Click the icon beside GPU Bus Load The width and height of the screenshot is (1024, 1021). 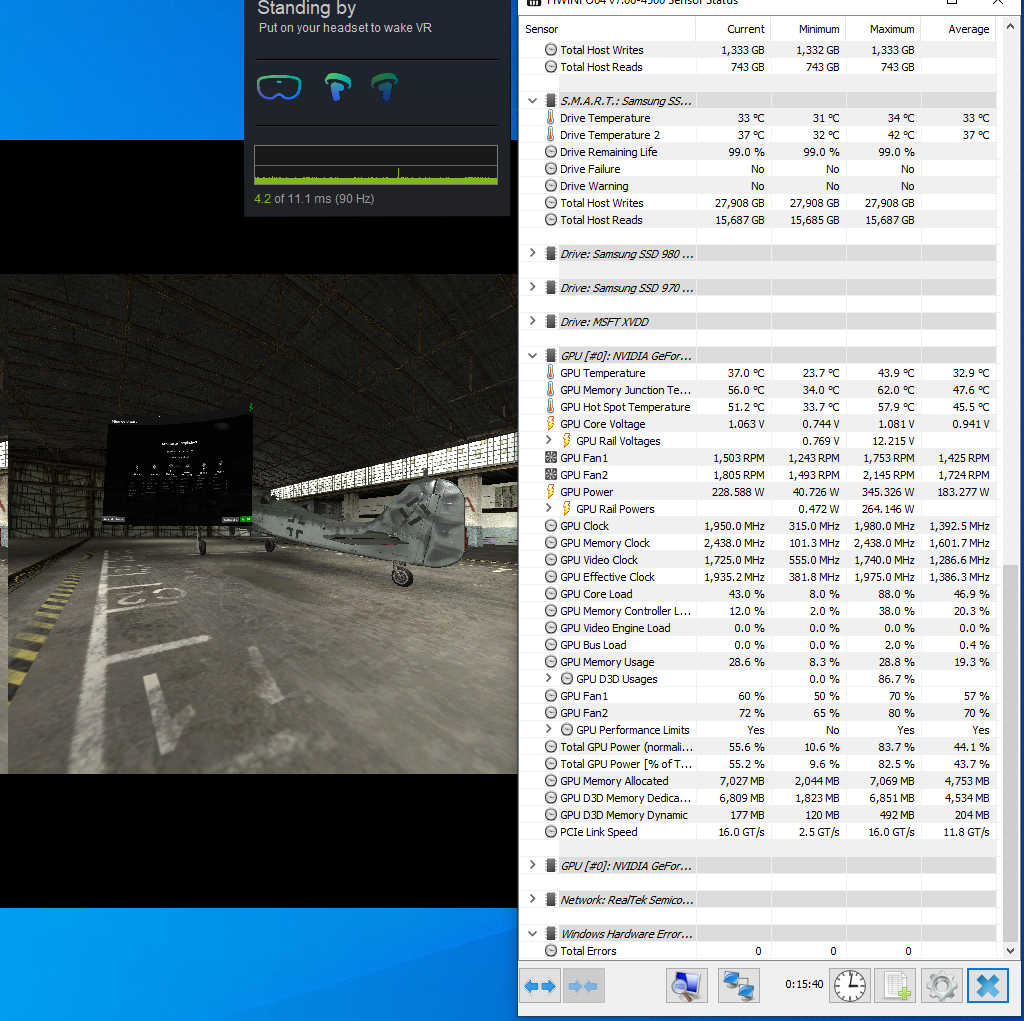tap(551, 645)
